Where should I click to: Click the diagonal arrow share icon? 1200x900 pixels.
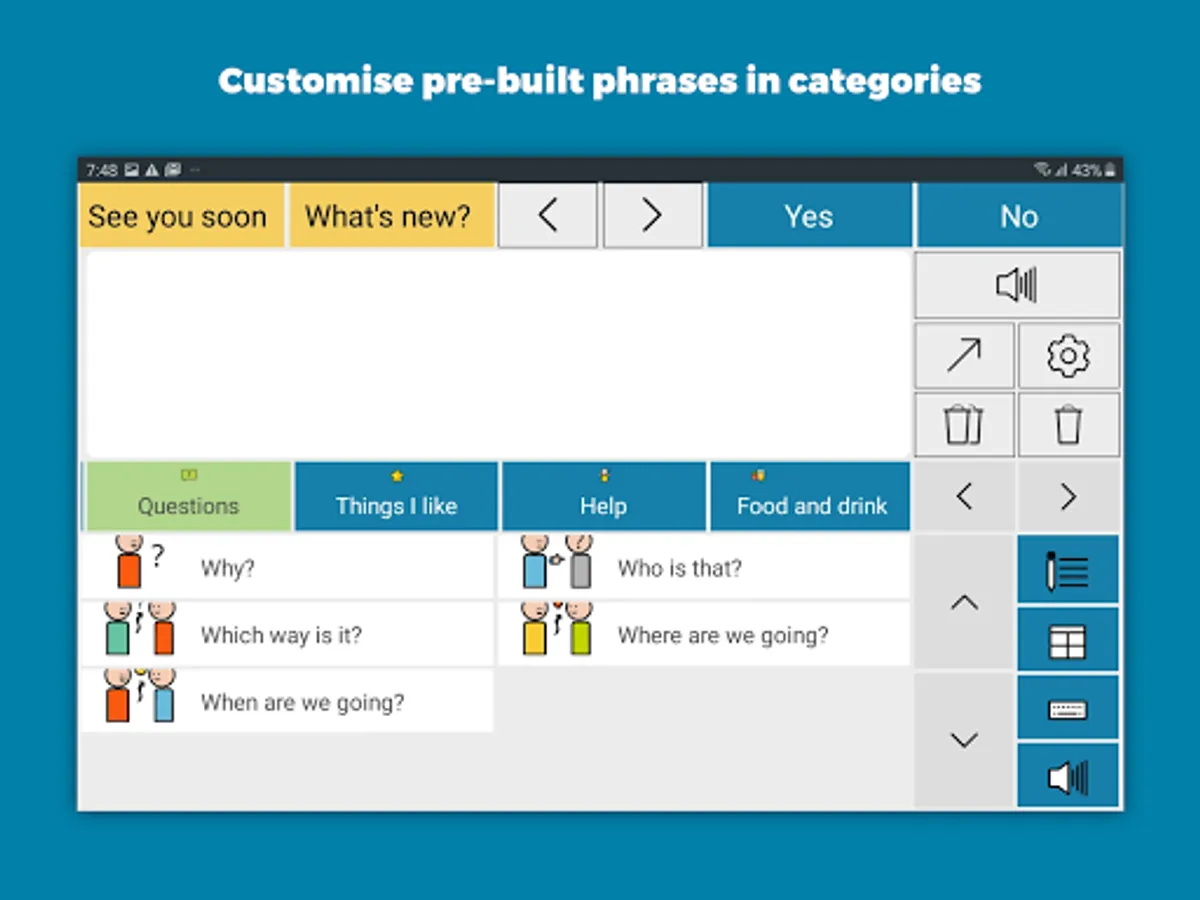click(x=964, y=355)
